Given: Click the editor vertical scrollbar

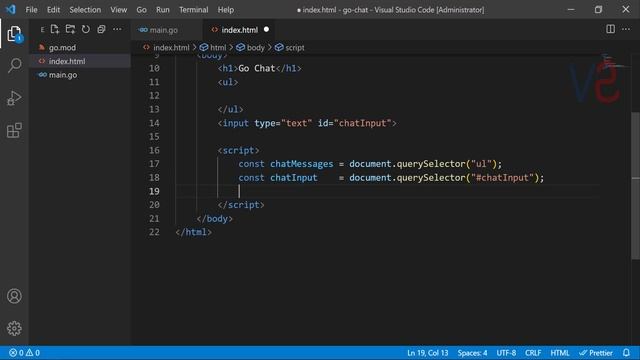Looking at the screenshot, I should 636,185.
